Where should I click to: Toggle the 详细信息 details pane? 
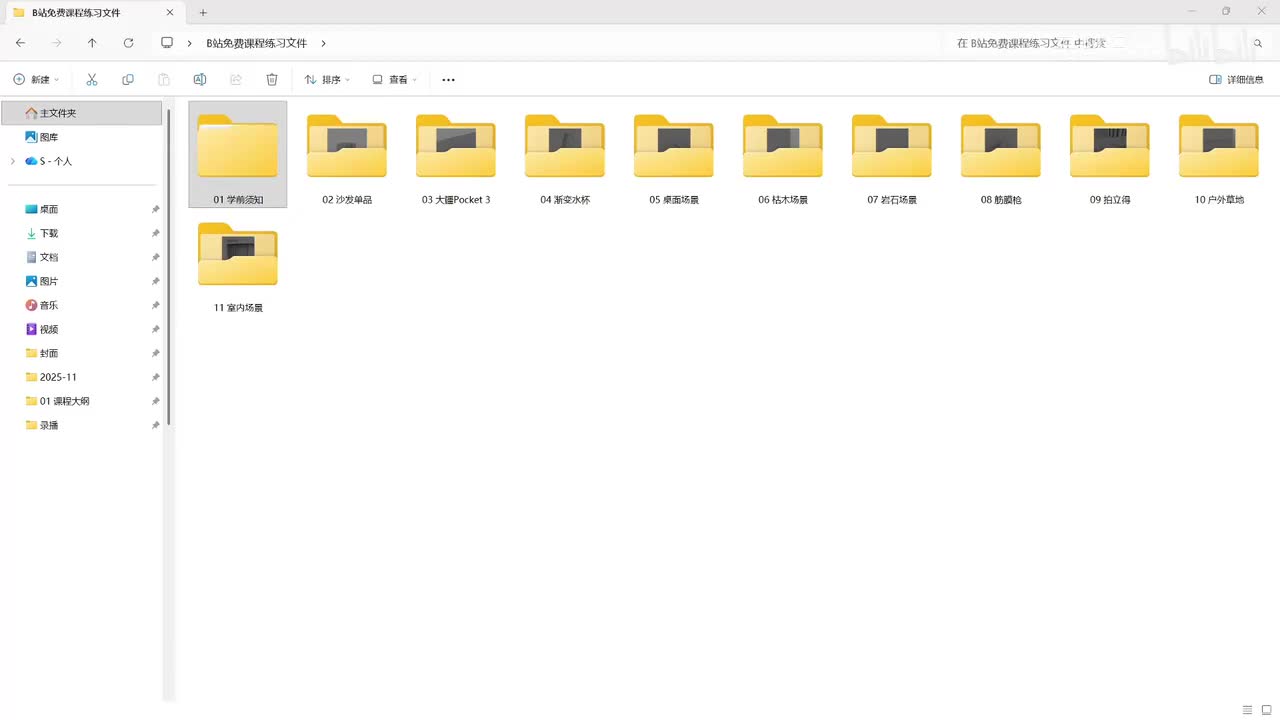point(1236,79)
